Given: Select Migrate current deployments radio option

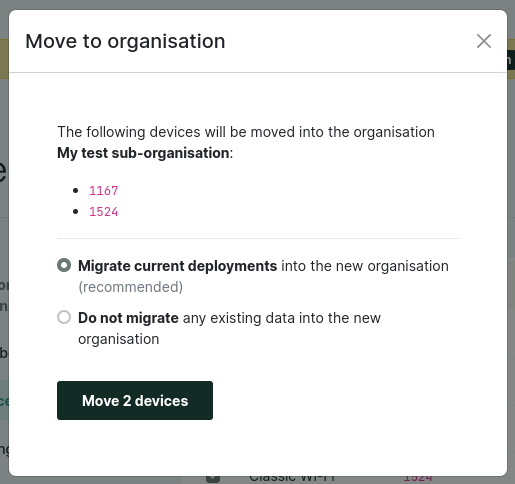Looking at the screenshot, I should tap(64, 265).
